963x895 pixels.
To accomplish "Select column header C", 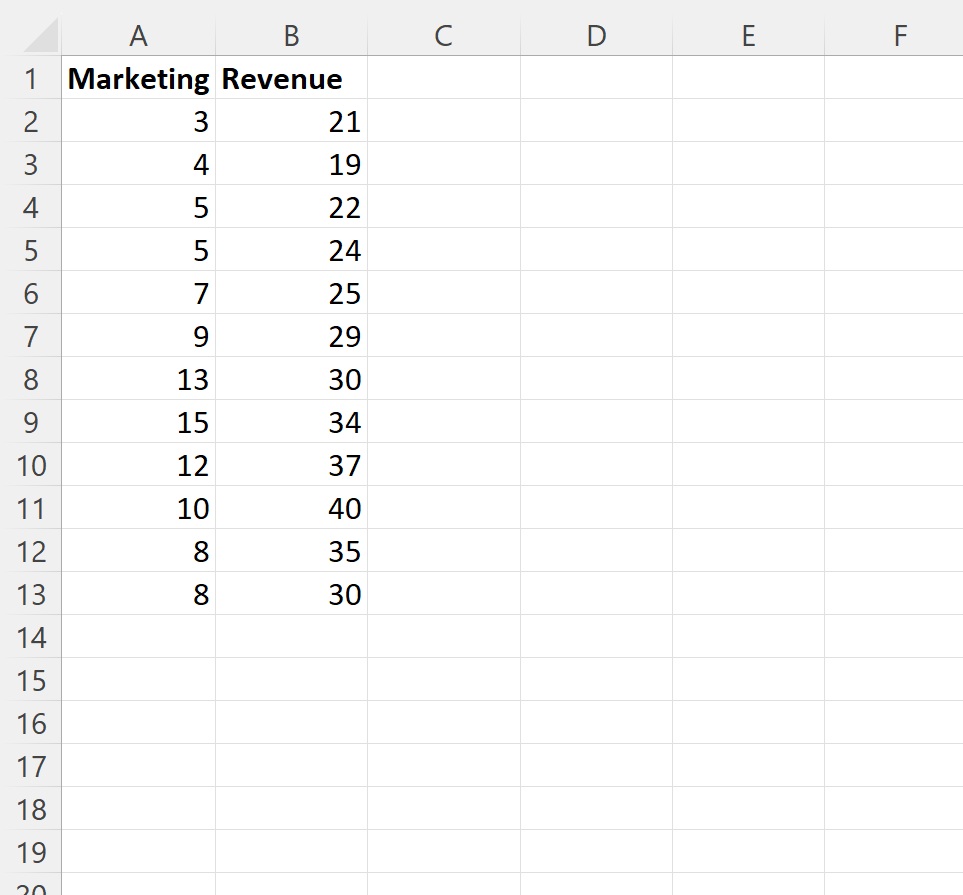I will [x=443, y=35].
